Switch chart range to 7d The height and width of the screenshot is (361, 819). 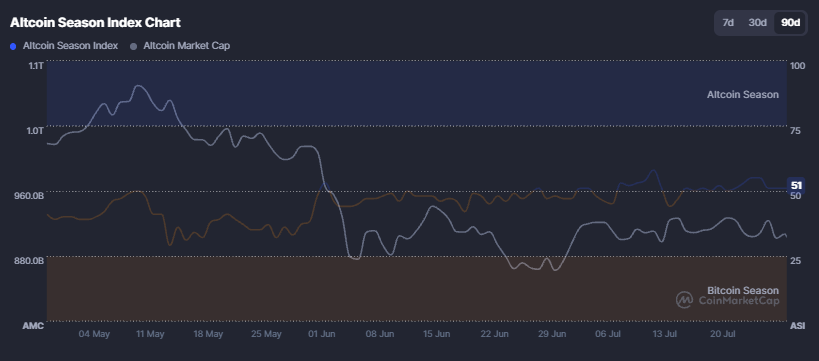pyautogui.click(x=728, y=22)
